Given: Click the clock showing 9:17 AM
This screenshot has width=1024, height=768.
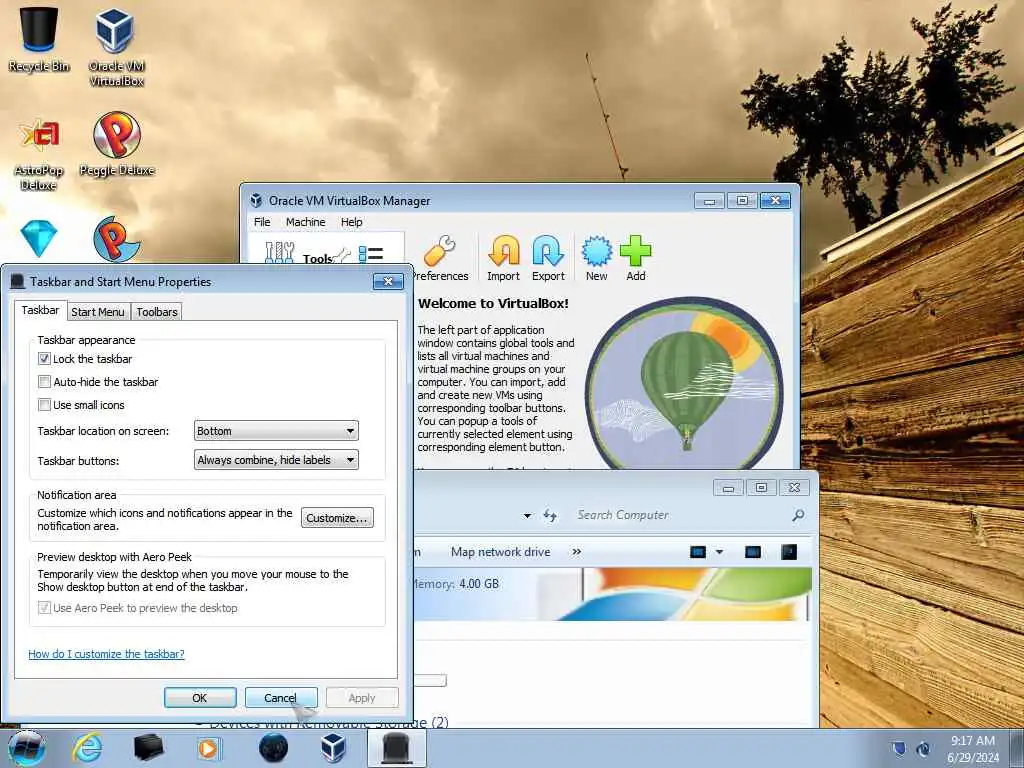Looking at the screenshot, I should coord(973,748).
